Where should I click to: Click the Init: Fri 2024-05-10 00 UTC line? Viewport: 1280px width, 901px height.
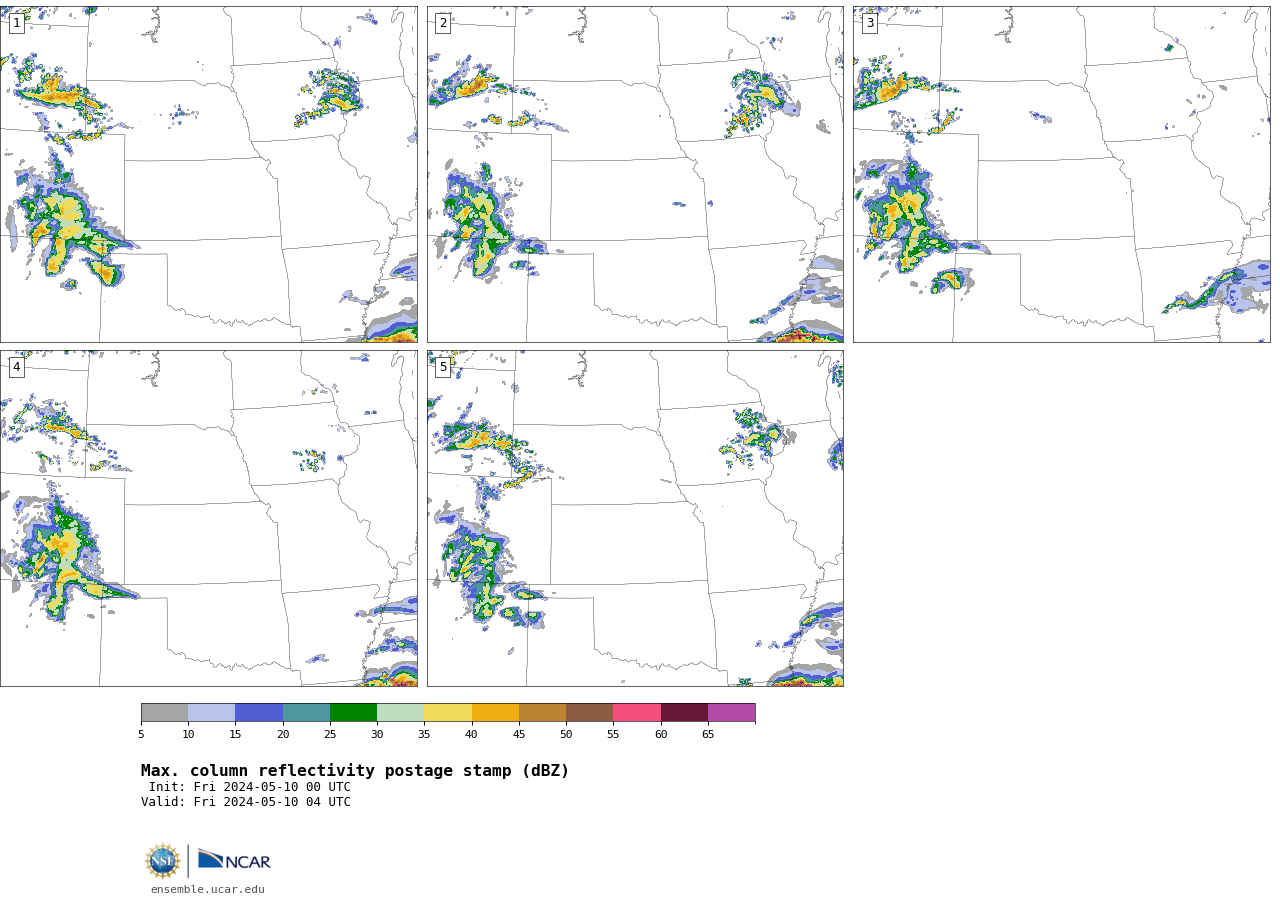[250, 787]
